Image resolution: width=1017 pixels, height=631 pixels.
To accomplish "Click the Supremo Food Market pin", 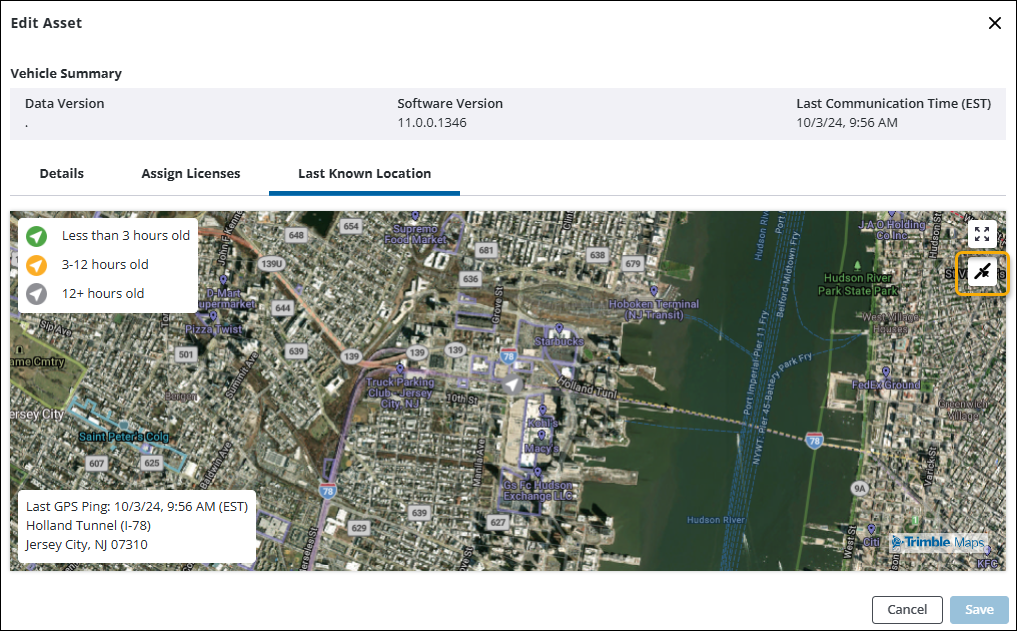I will pyautogui.click(x=414, y=215).
